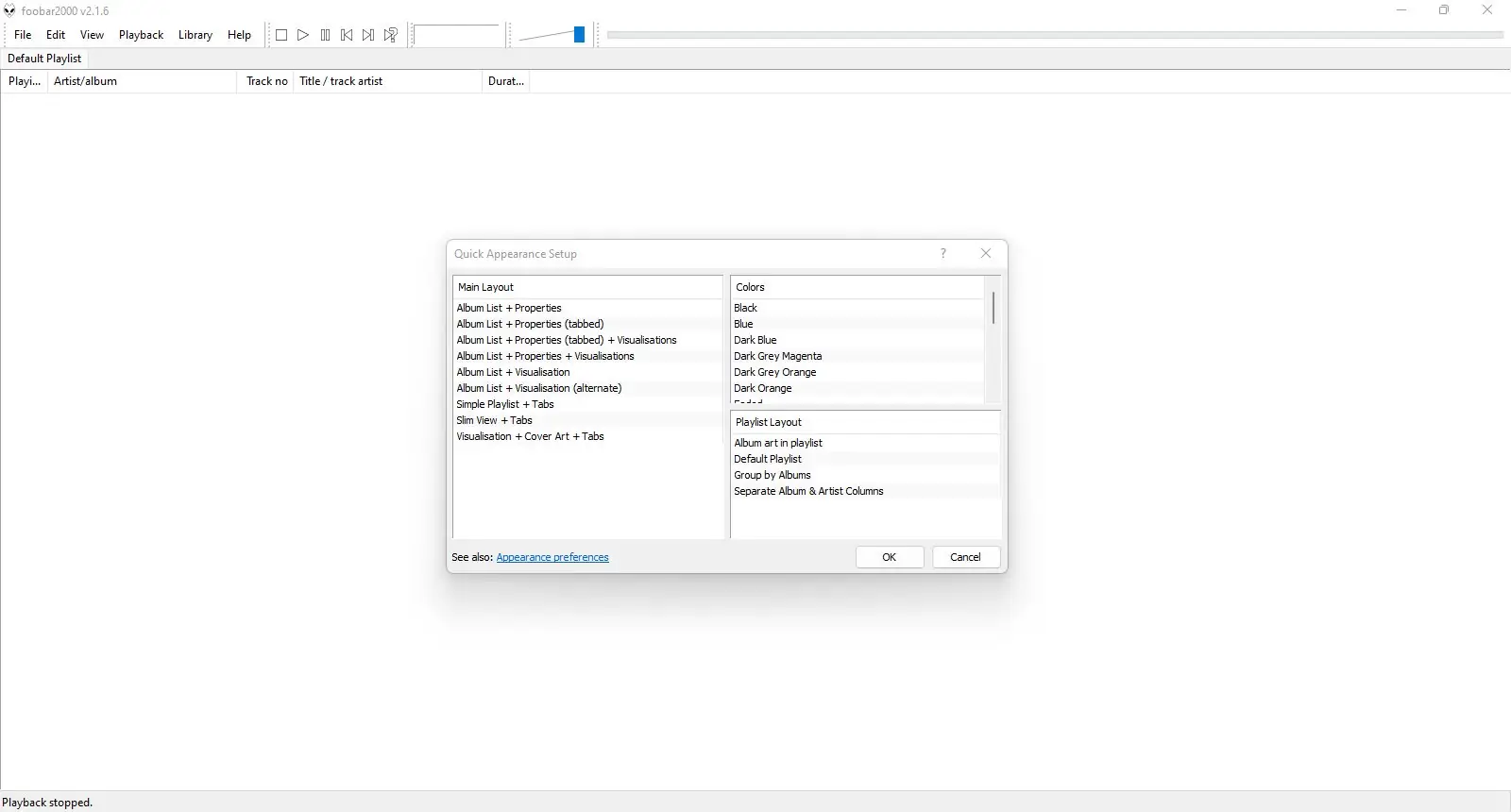Skip to next track icon
Viewport: 1511px width, 812px height.
(368, 35)
